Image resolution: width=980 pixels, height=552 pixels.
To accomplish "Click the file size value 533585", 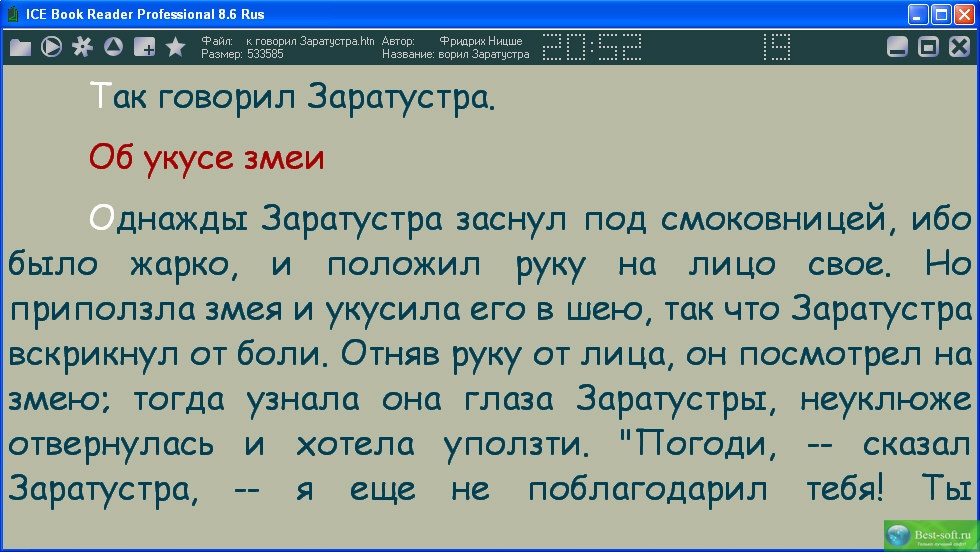I will point(265,54).
